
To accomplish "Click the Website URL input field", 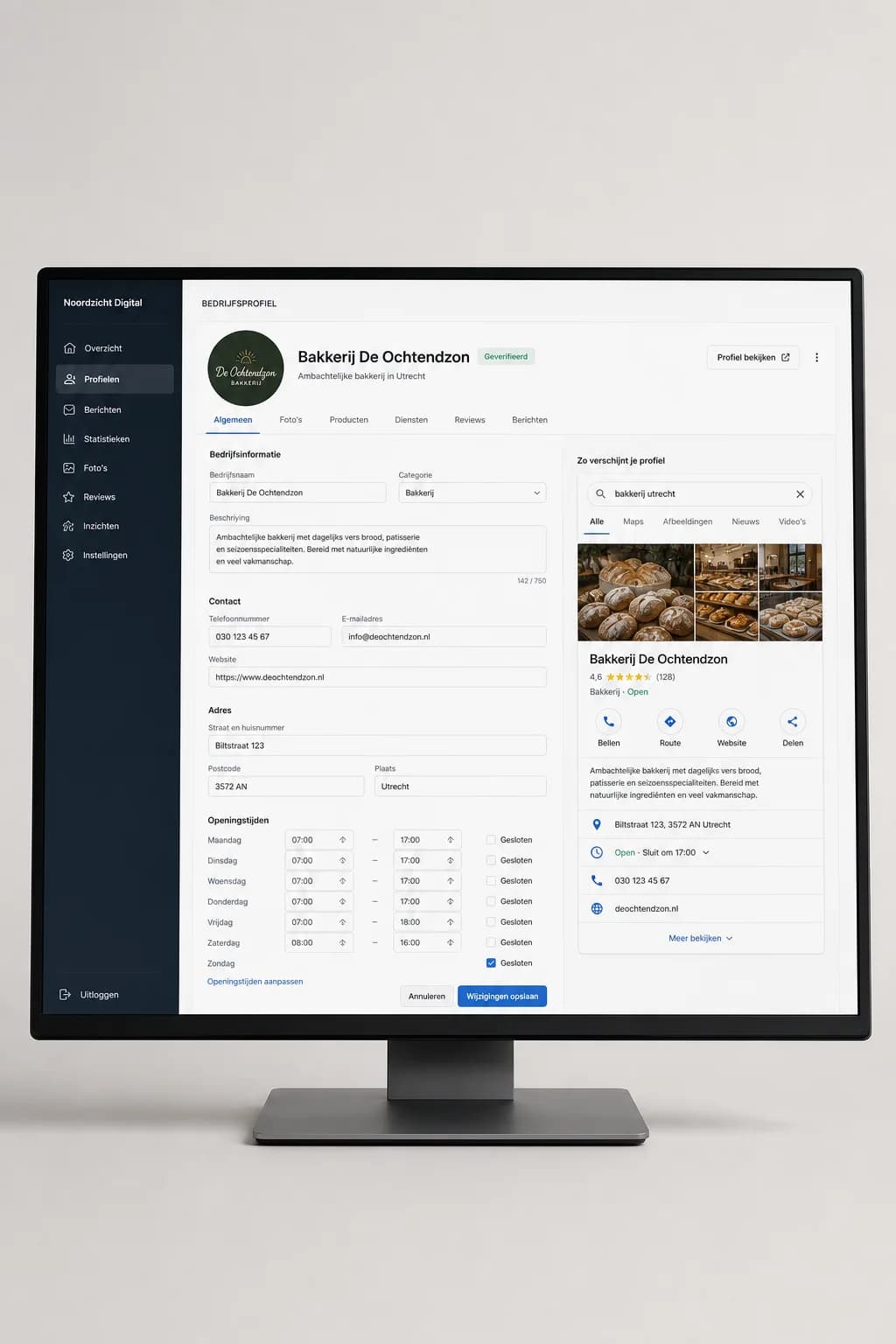I will [378, 677].
